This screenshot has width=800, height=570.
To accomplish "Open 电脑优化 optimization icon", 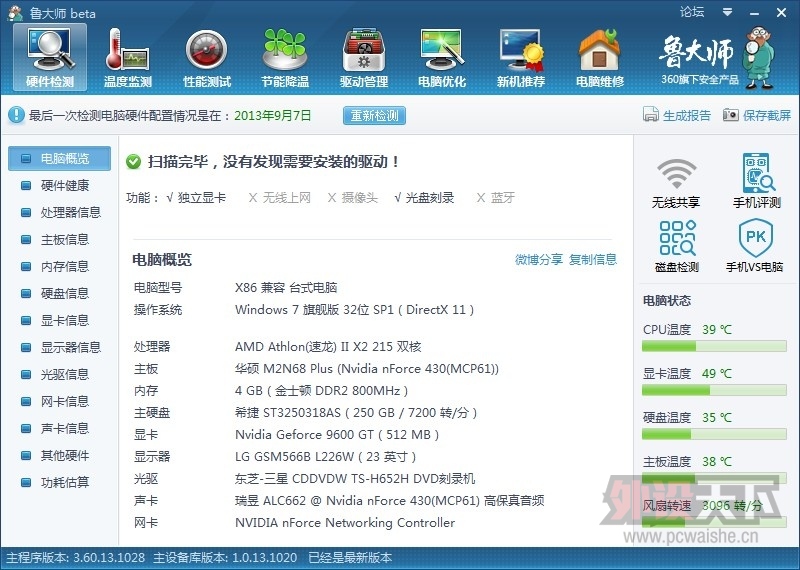I will [442, 57].
